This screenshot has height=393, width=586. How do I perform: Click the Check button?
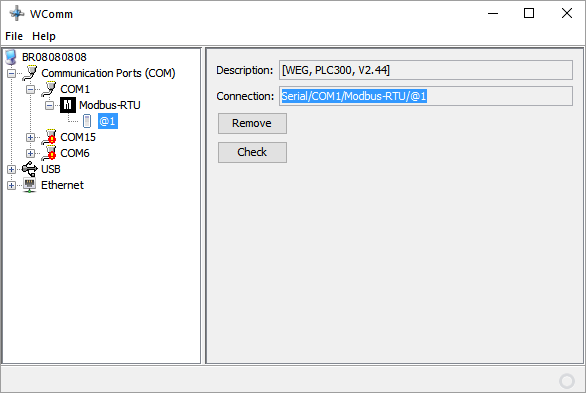click(252, 152)
